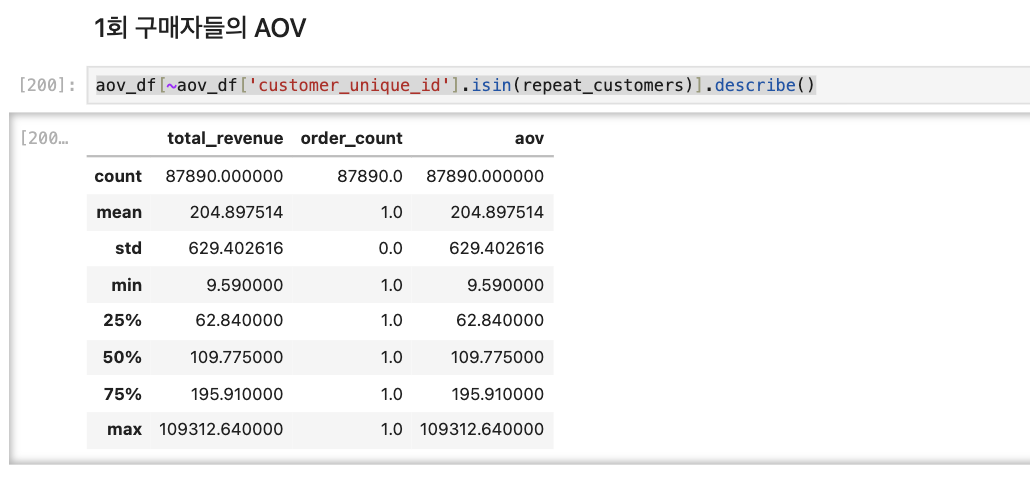Click the min row label

pos(126,285)
